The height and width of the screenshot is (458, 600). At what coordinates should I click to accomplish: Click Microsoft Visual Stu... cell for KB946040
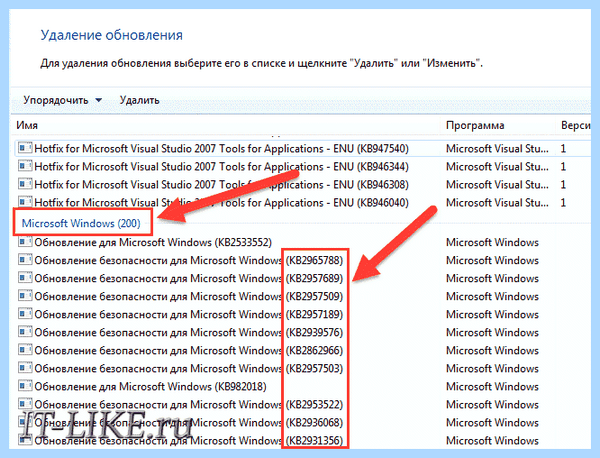point(497,202)
